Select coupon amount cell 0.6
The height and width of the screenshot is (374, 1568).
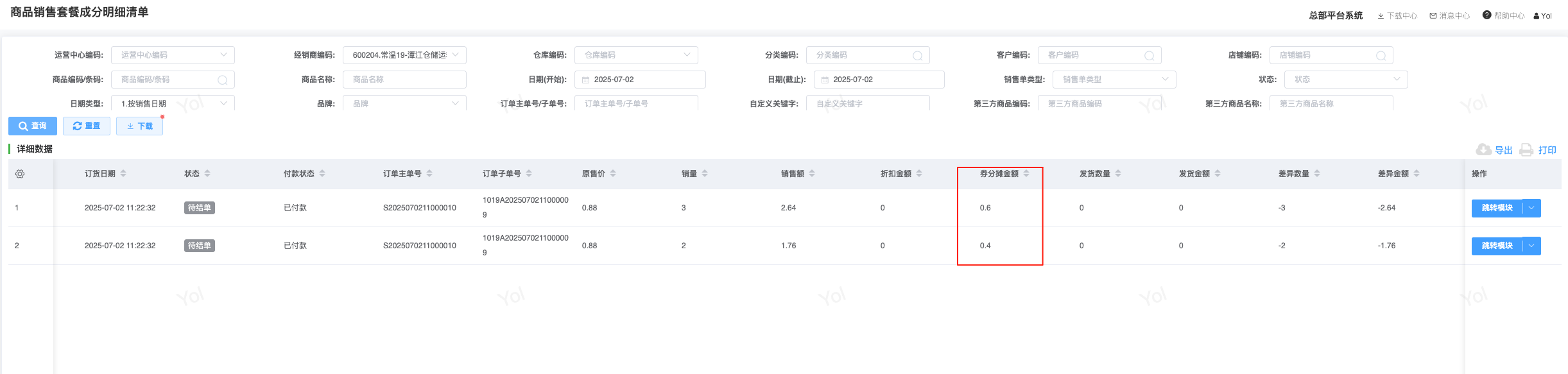(x=985, y=208)
